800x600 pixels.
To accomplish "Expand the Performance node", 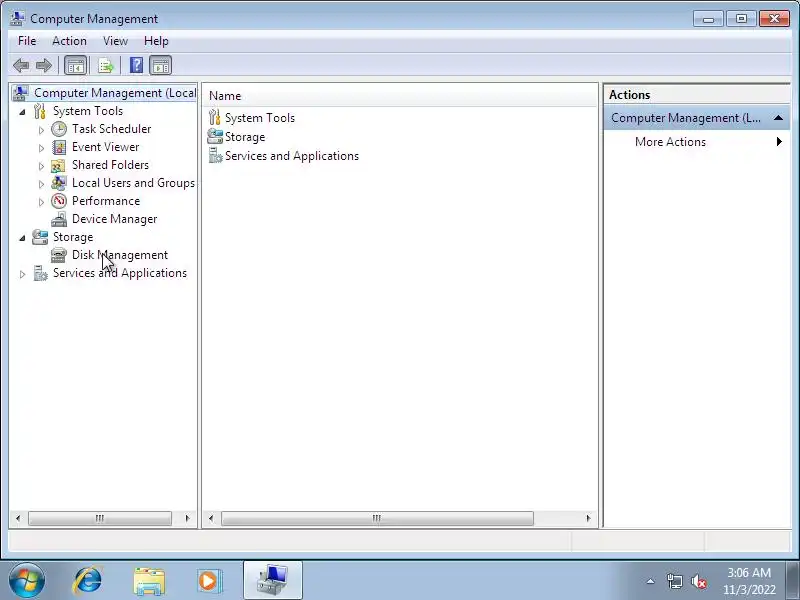I will point(41,202).
